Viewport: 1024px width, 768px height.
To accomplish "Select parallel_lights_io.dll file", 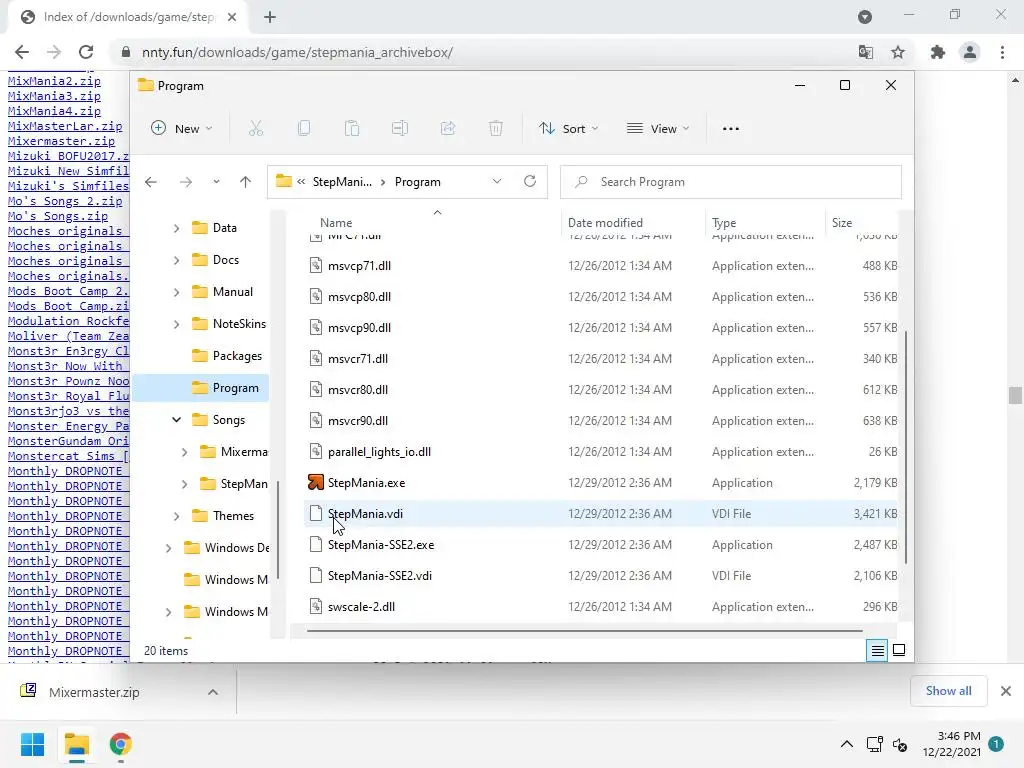I will pyautogui.click(x=601, y=452).
